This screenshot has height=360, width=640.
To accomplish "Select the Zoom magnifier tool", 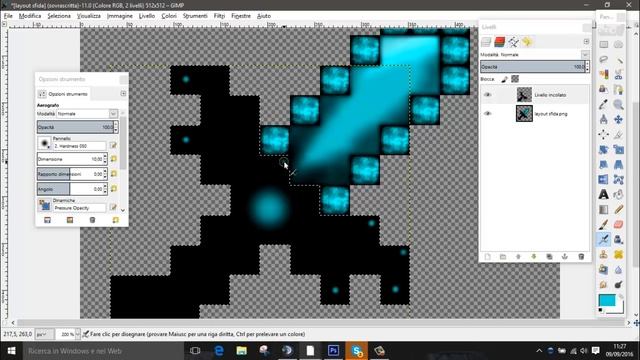I will pos(619,104).
